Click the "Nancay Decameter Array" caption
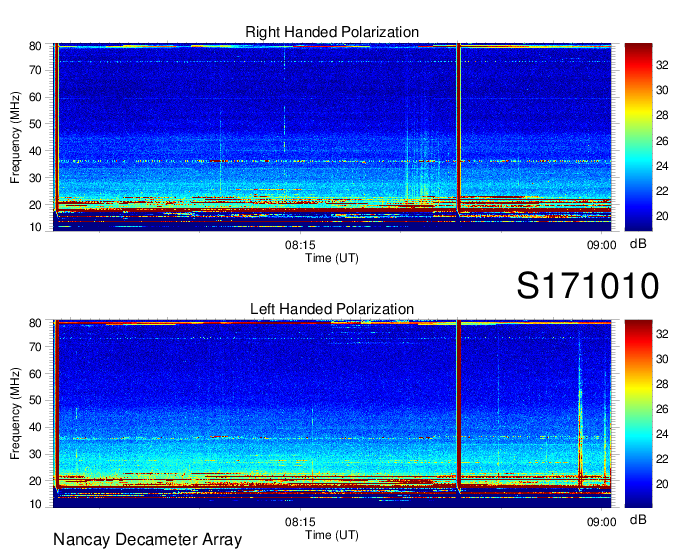The width and height of the screenshot is (680, 552). (147, 540)
